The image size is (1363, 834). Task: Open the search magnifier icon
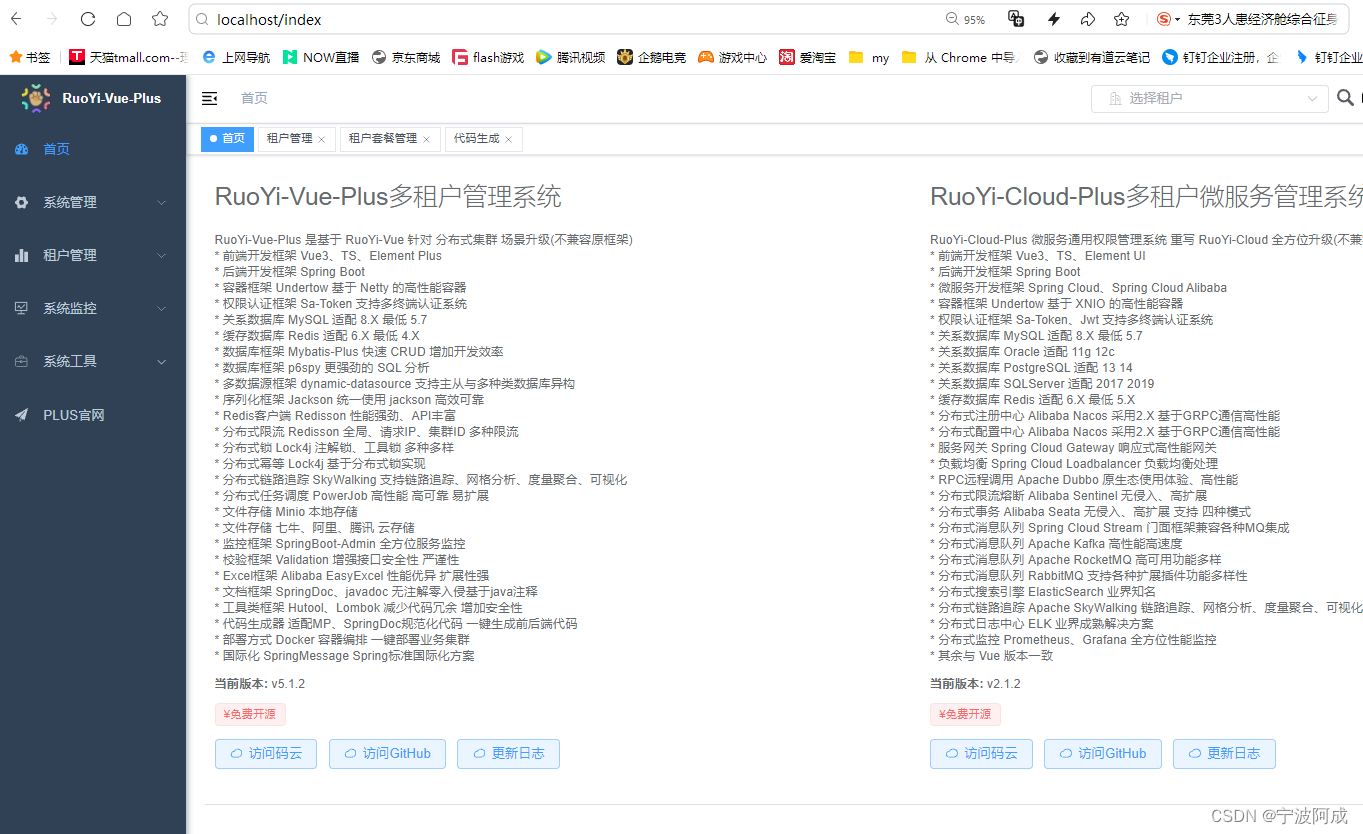1345,98
